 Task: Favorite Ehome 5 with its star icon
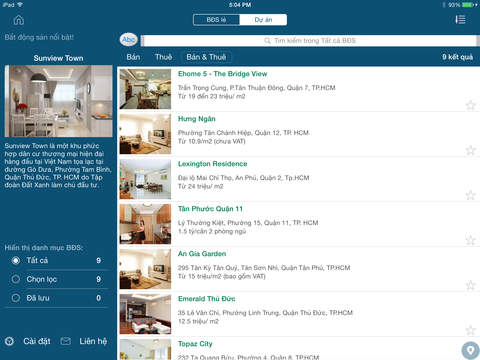click(470, 105)
